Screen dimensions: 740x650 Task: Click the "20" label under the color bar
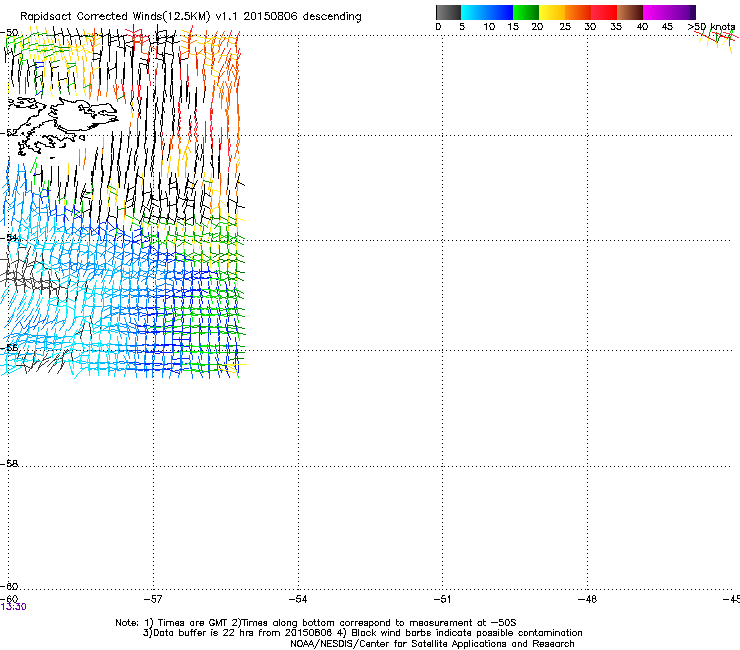pyautogui.click(x=537, y=27)
